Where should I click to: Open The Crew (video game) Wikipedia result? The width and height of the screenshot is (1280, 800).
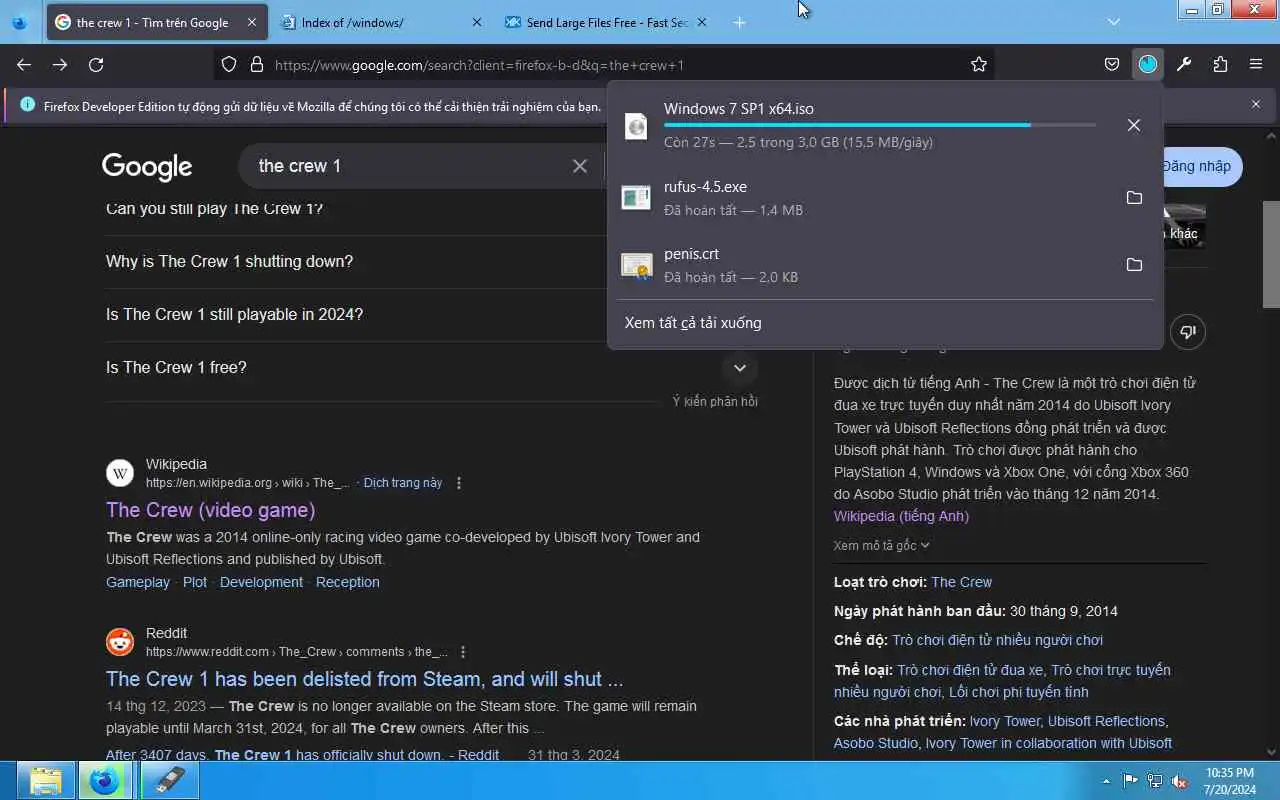coord(210,510)
